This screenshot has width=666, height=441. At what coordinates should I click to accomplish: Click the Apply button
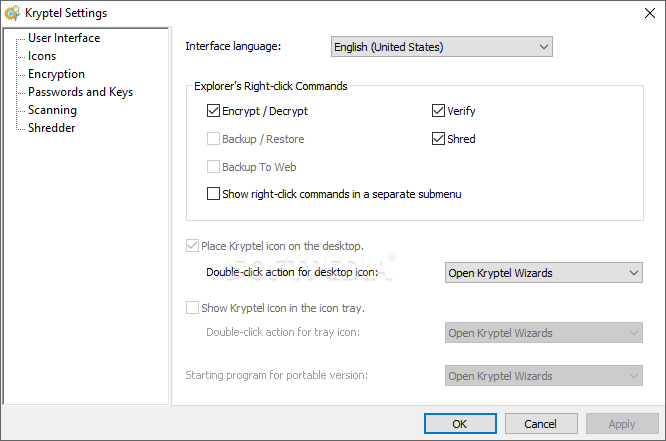pyautogui.click(x=622, y=424)
